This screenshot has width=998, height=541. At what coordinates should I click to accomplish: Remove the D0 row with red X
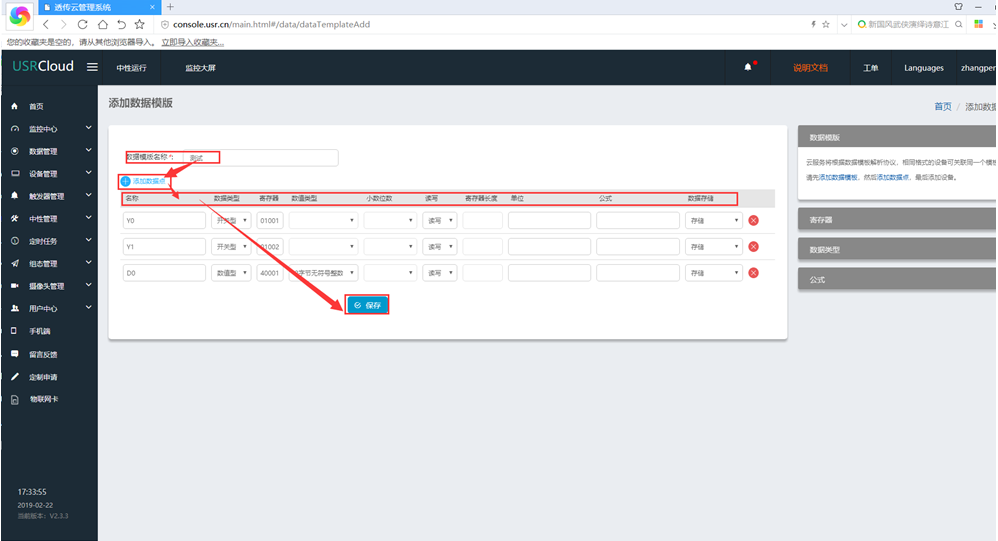[753, 273]
